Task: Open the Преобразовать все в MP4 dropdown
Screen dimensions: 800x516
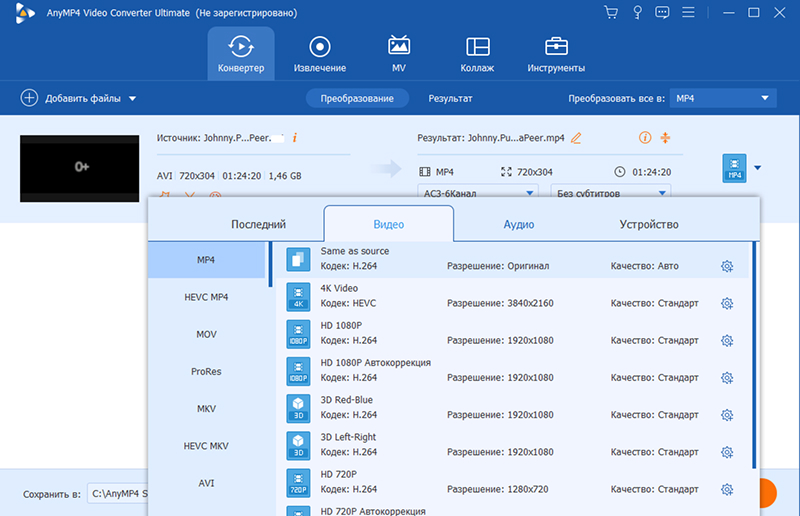Action: click(723, 99)
